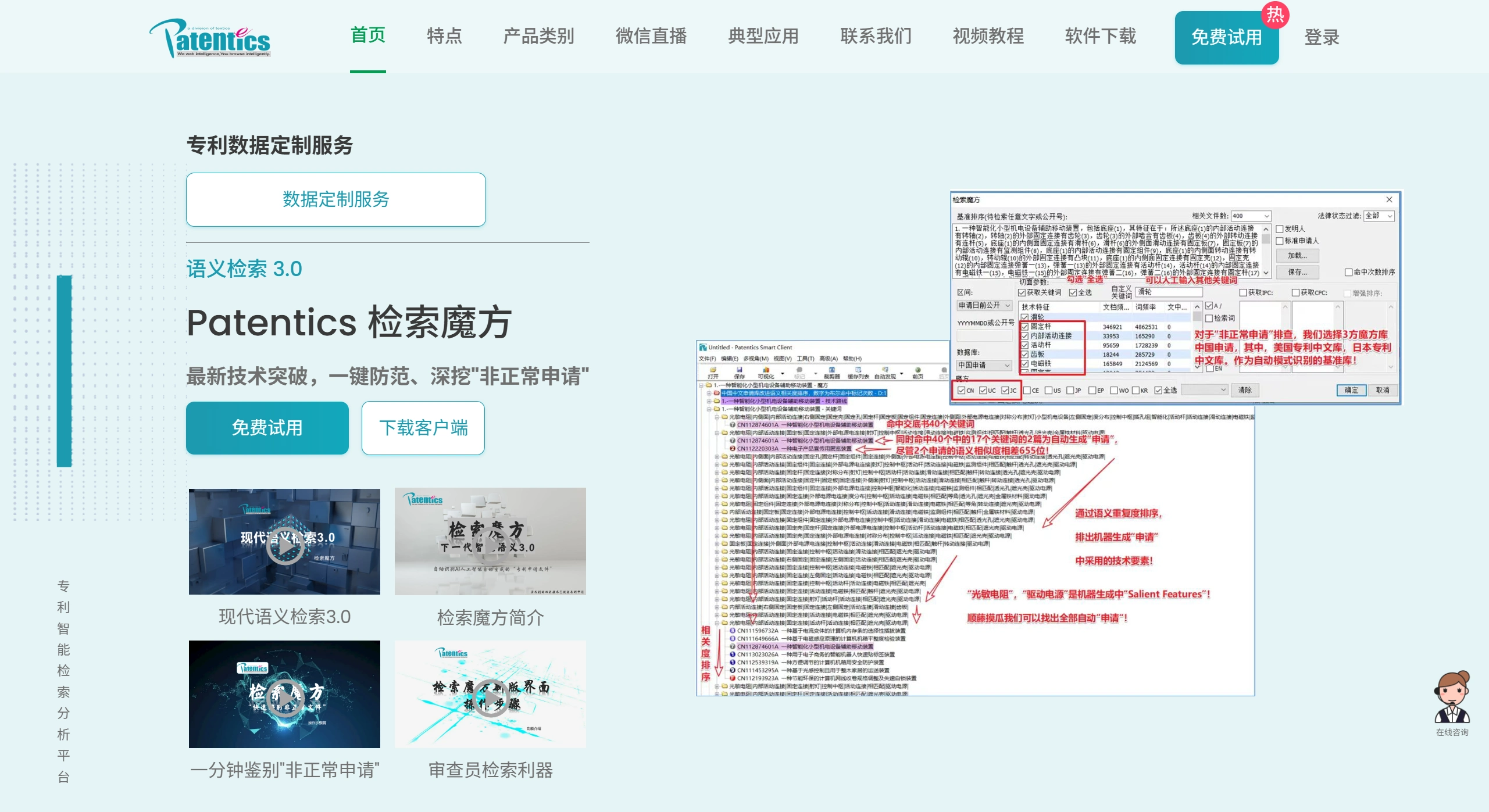Close the 检索魔方 dialog with X

click(1389, 199)
